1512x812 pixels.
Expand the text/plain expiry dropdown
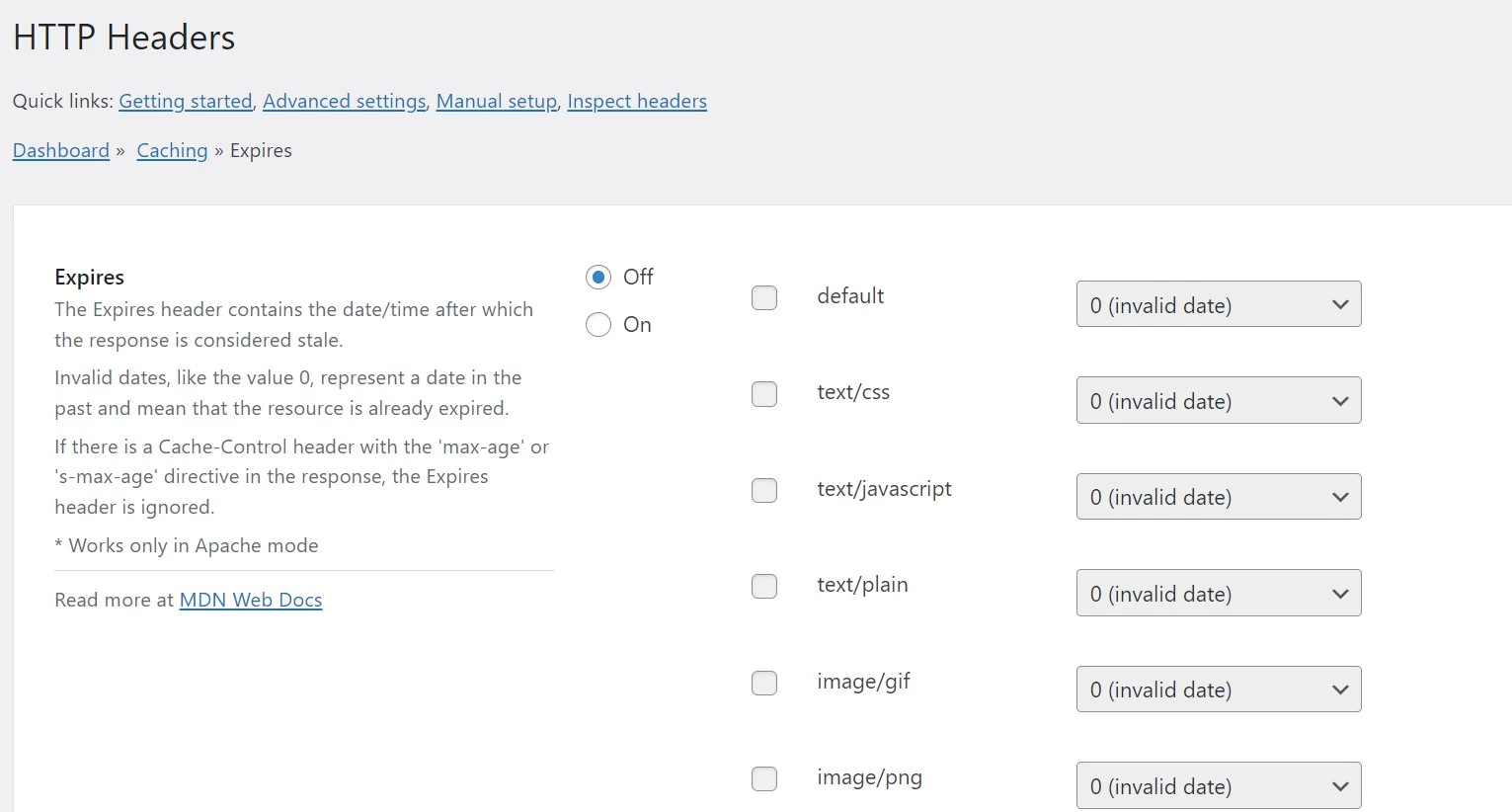pos(1219,593)
